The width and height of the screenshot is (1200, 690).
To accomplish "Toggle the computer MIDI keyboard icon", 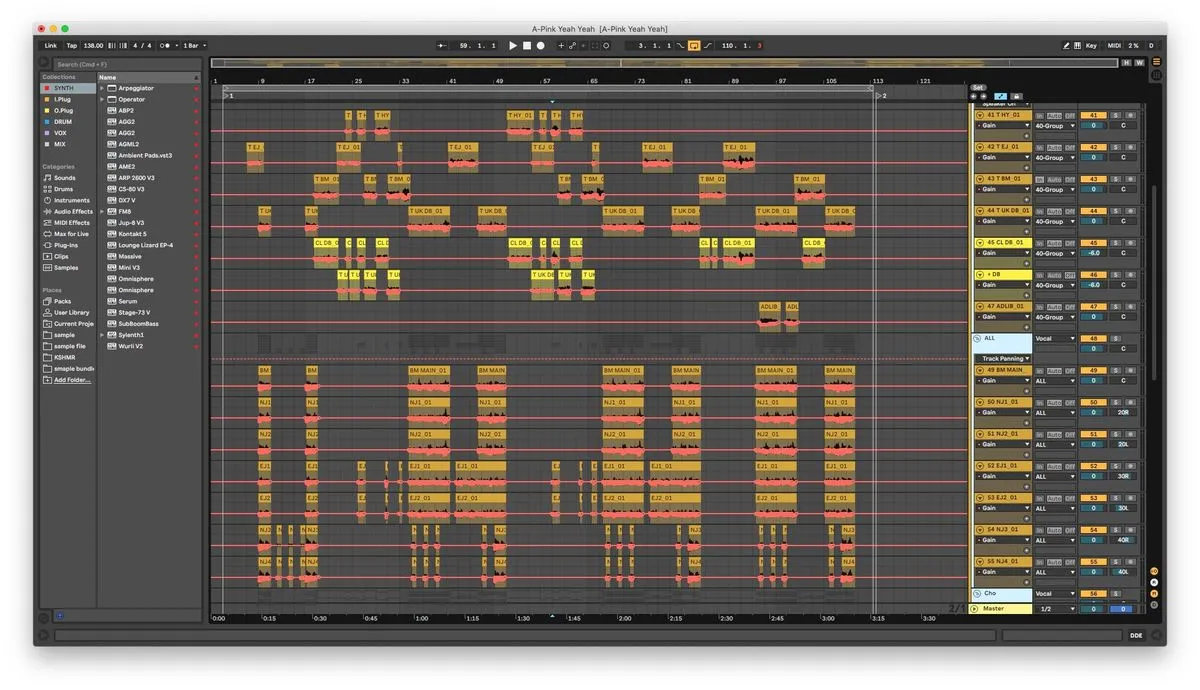I will coord(1077,46).
